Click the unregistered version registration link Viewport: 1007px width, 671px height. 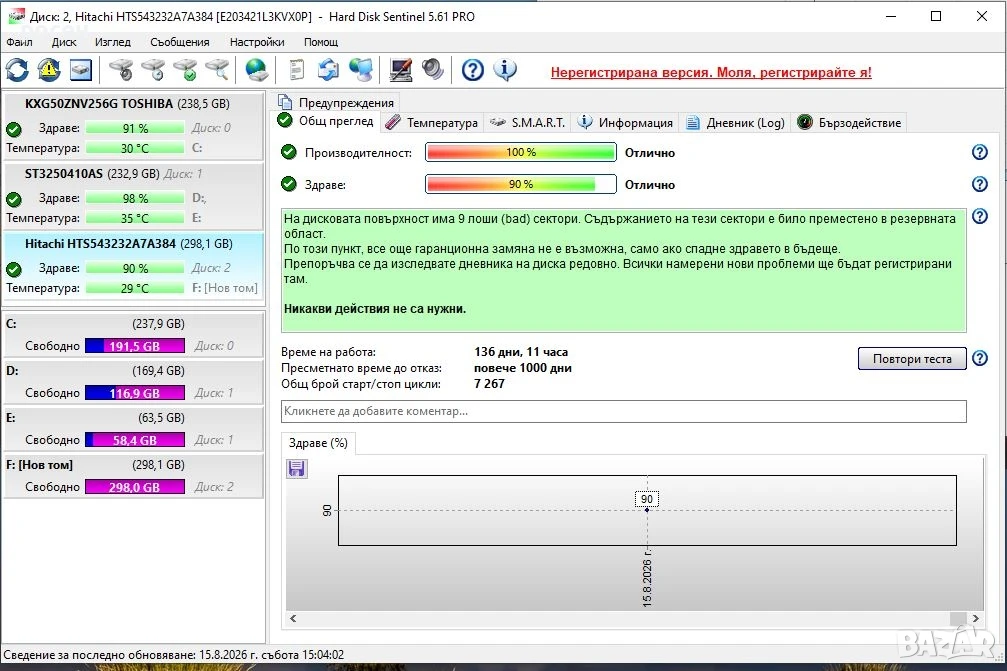[711, 73]
